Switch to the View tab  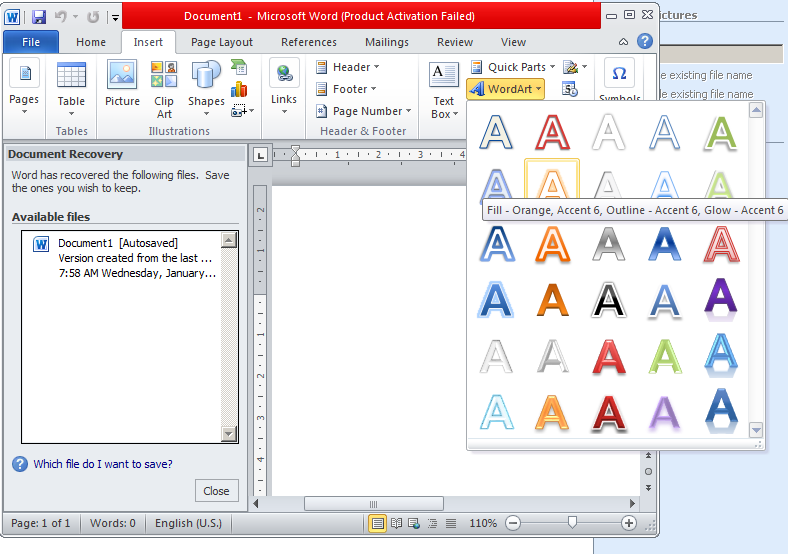513,42
